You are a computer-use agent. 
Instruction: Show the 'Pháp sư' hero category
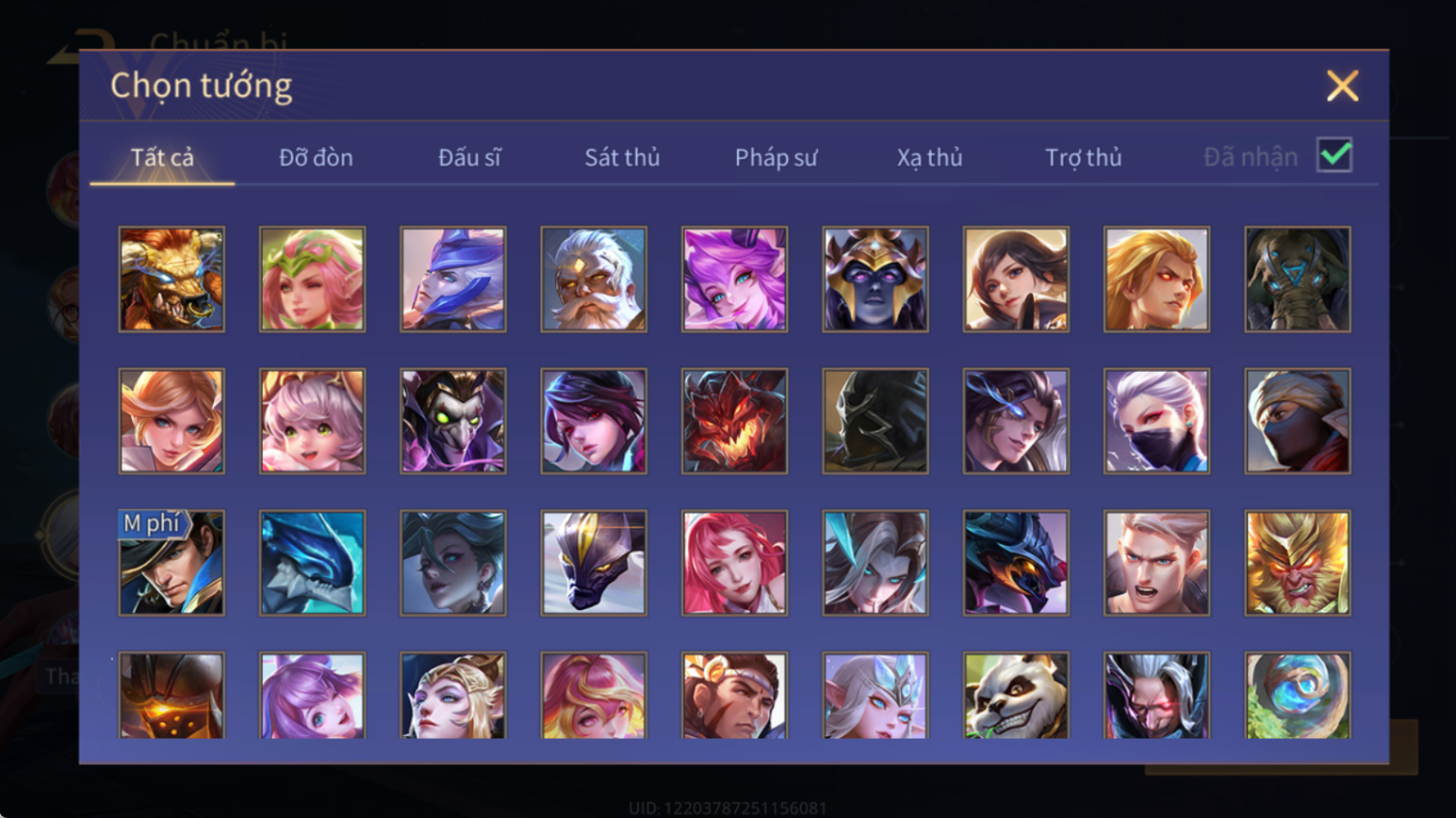click(776, 157)
